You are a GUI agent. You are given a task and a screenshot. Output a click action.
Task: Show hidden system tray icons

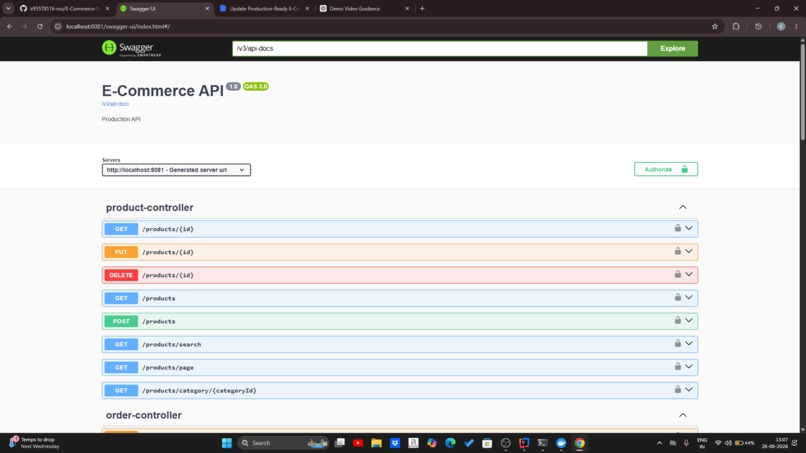[659, 443]
